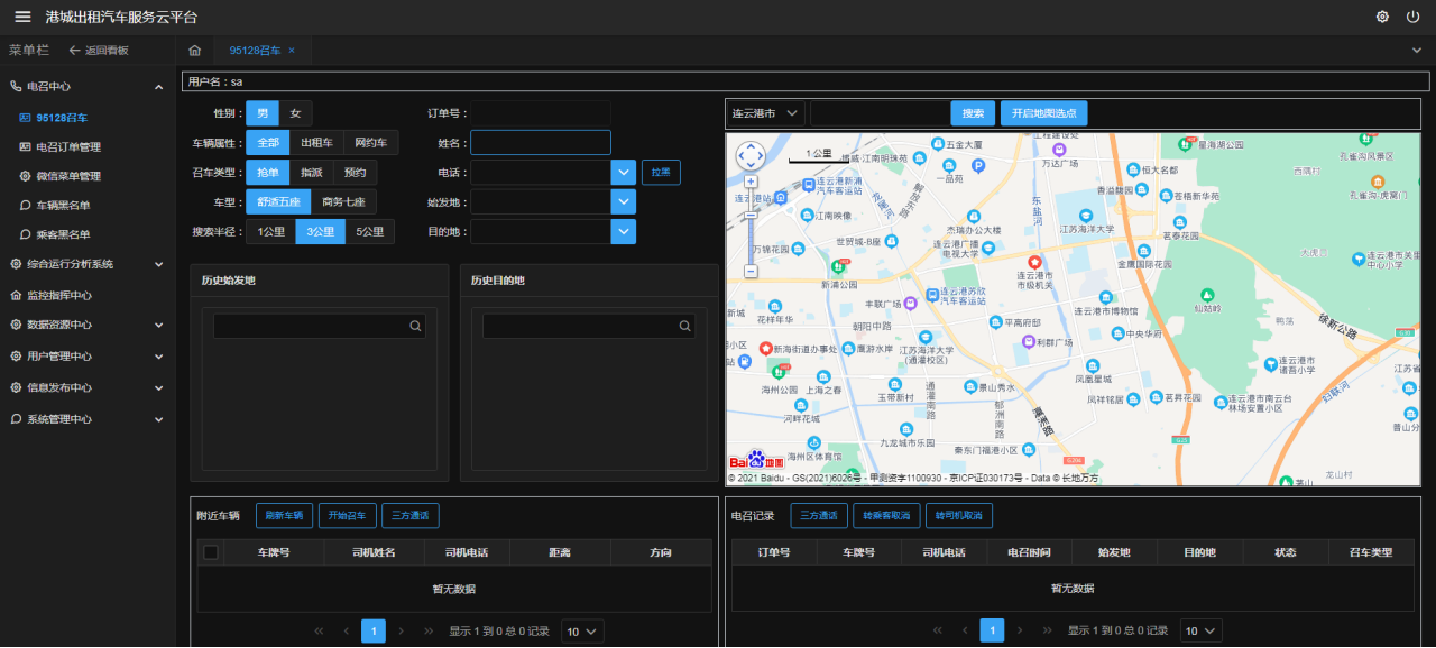Image resolution: width=1436 pixels, height=648 pixels.
Task: Click search icon in 历史始发地 box
Action: point(415,326)
